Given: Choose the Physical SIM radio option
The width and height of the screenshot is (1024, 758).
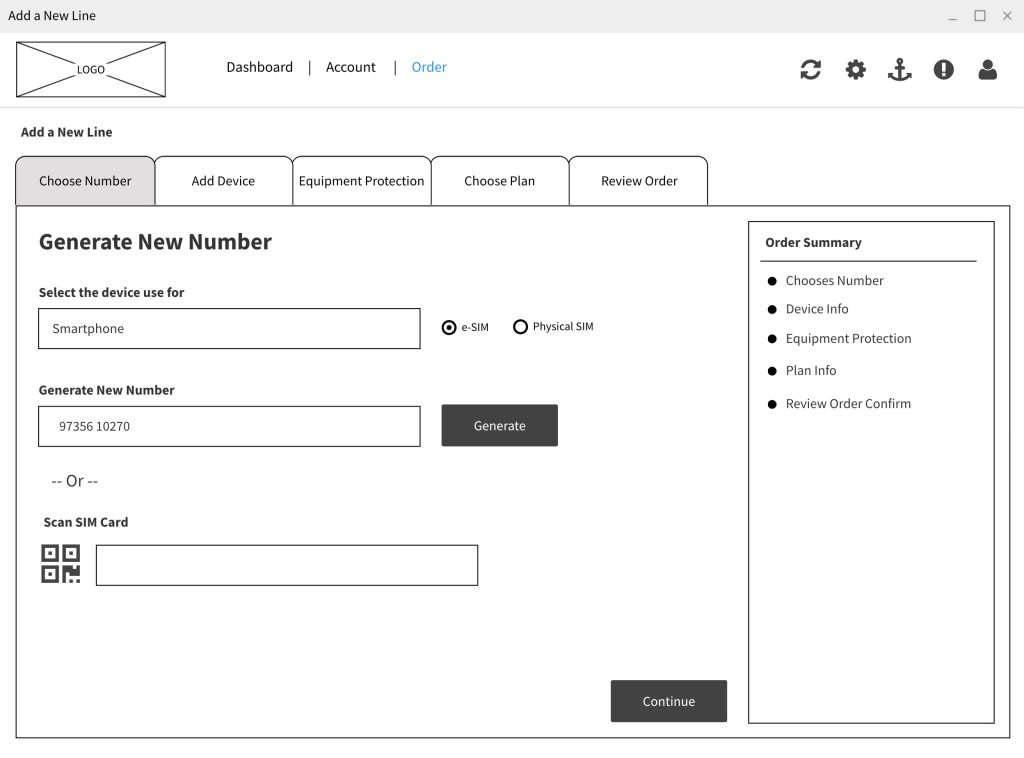Looking at the screenshot, I should [520, 327].
